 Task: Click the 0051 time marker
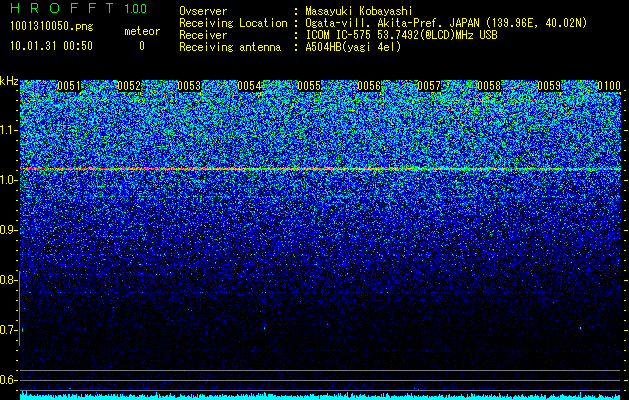click(69, 86)
